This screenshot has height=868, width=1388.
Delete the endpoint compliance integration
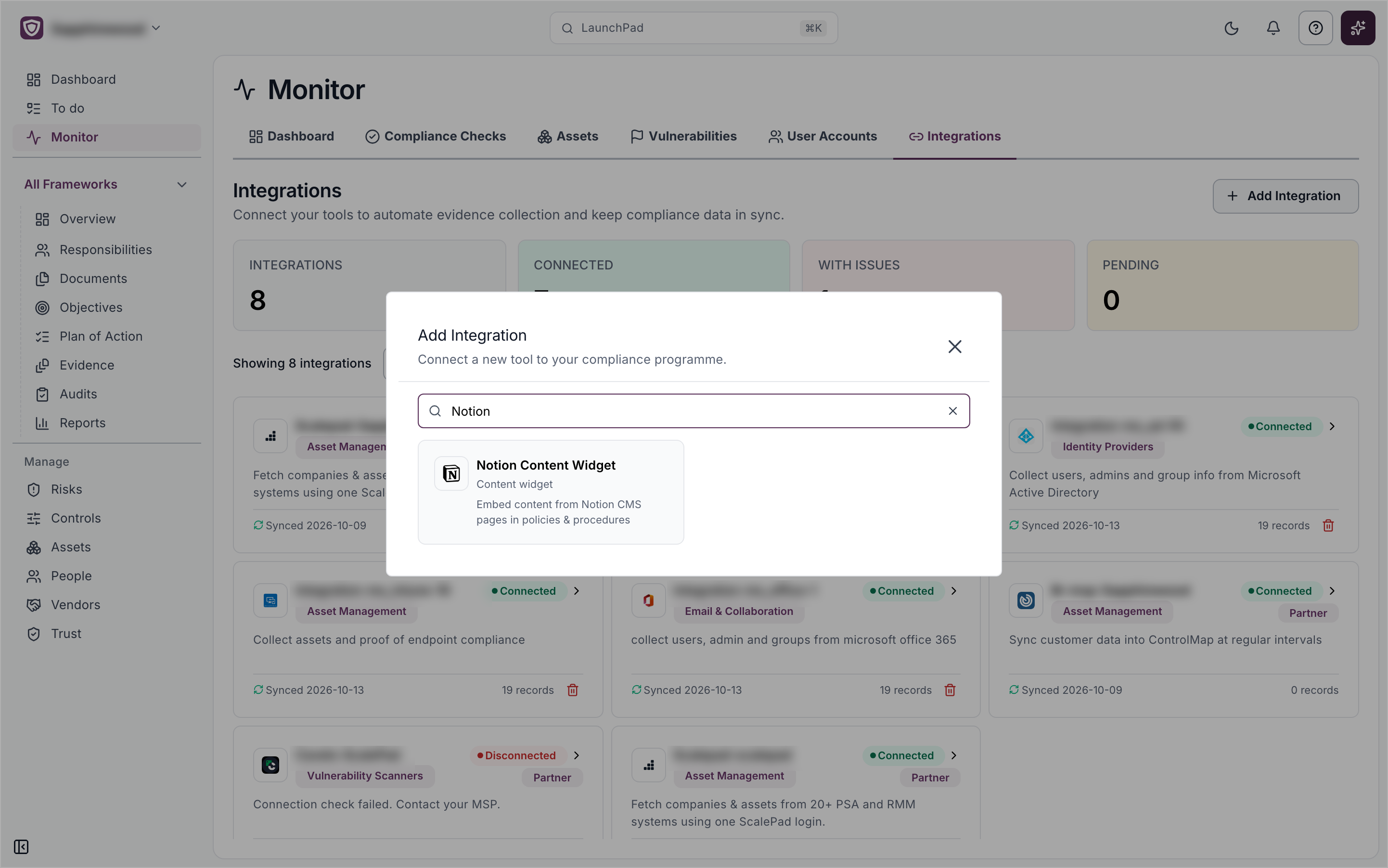pyautogui.click(x=573, y=690)
